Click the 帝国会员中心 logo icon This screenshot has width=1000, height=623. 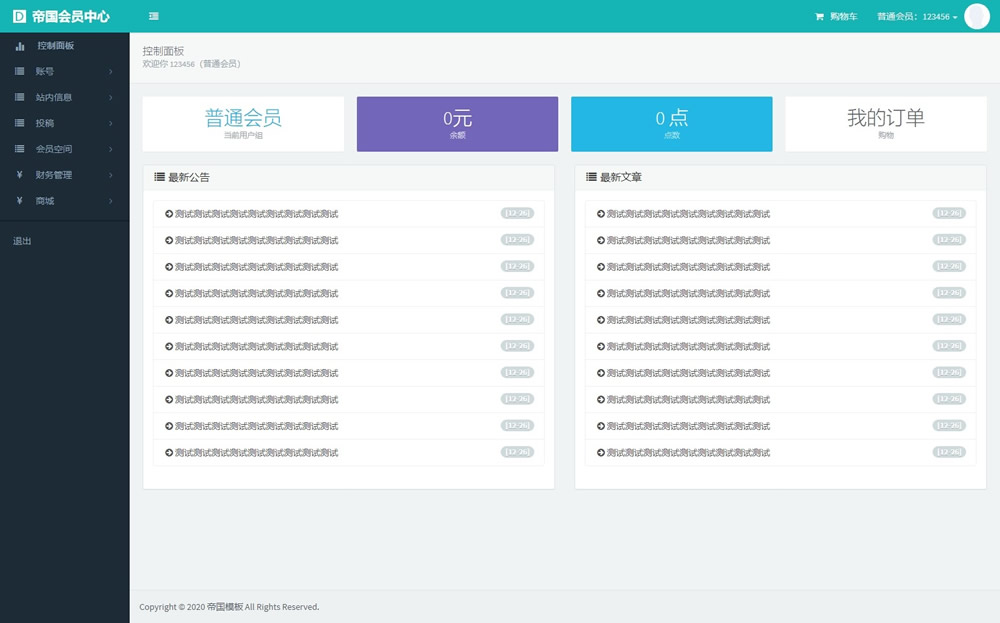pos(19,17)
